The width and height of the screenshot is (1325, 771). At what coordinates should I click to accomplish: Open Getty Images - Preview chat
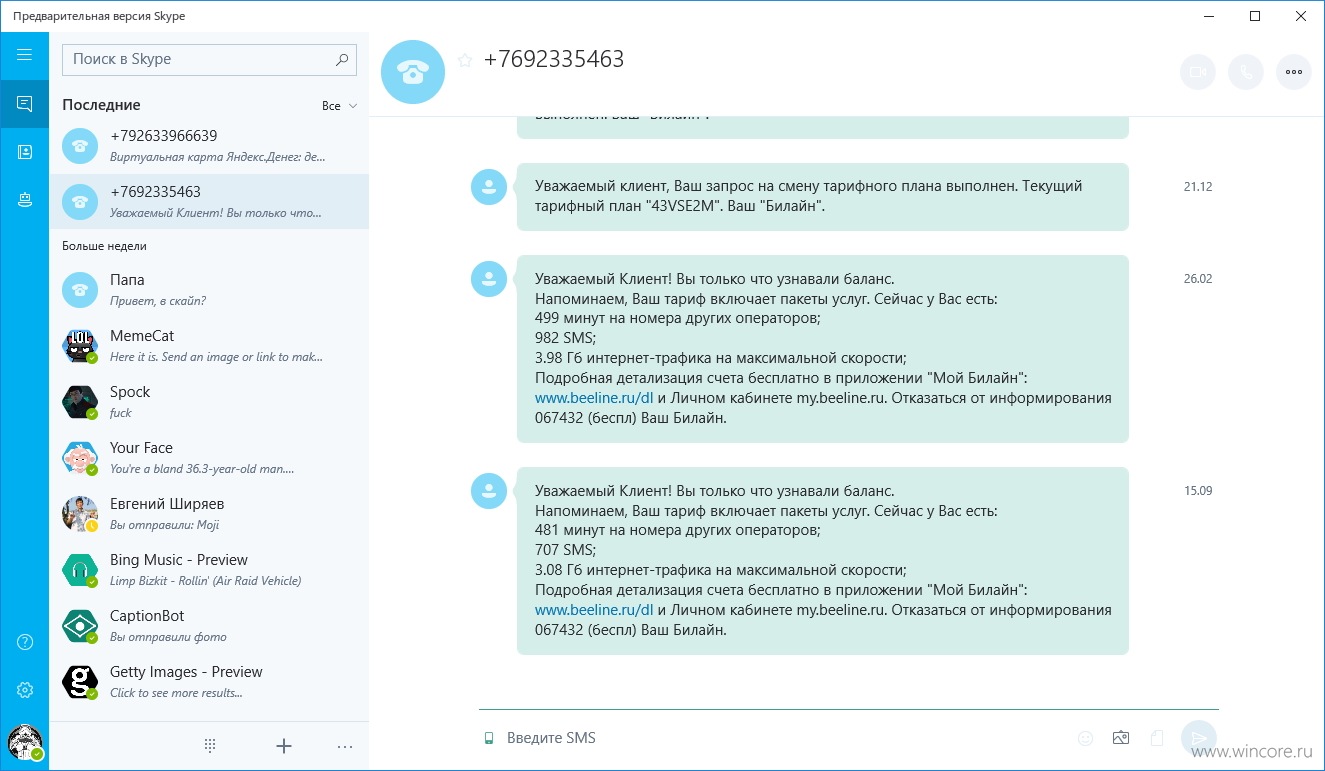(x=209, y=682)
